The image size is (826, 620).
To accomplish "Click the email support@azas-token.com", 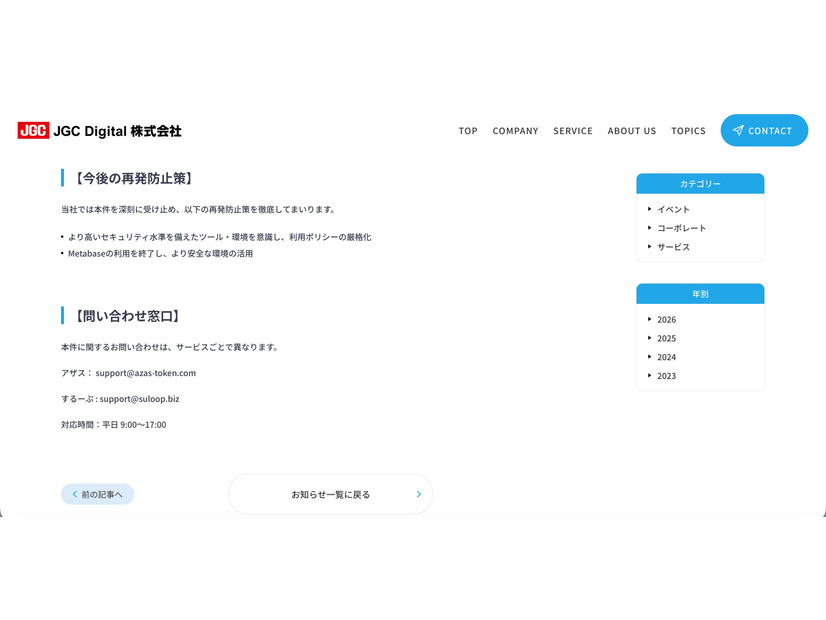I will (145, 373).
